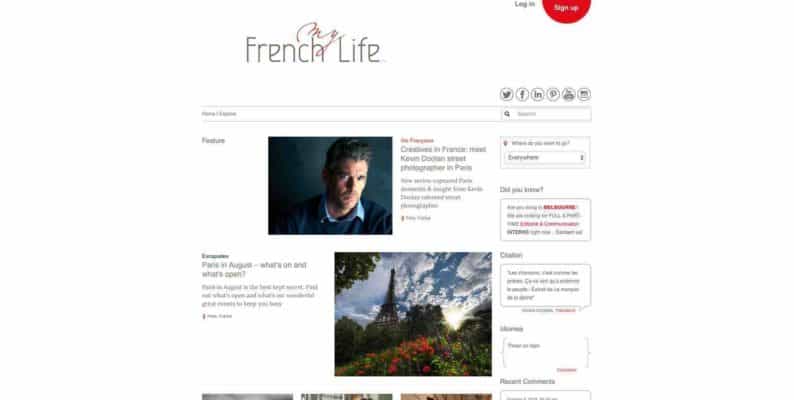Click inside the Search text field
Screen dimensions: 794x400
(552, 114)
